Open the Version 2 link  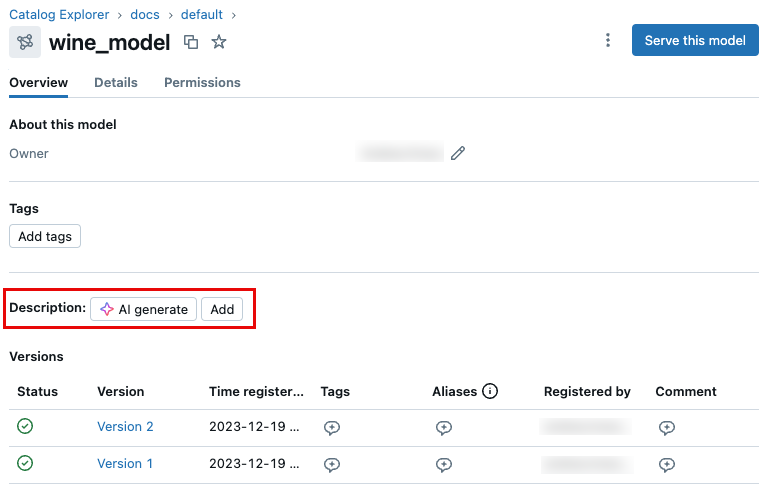(x=125, y=427)
